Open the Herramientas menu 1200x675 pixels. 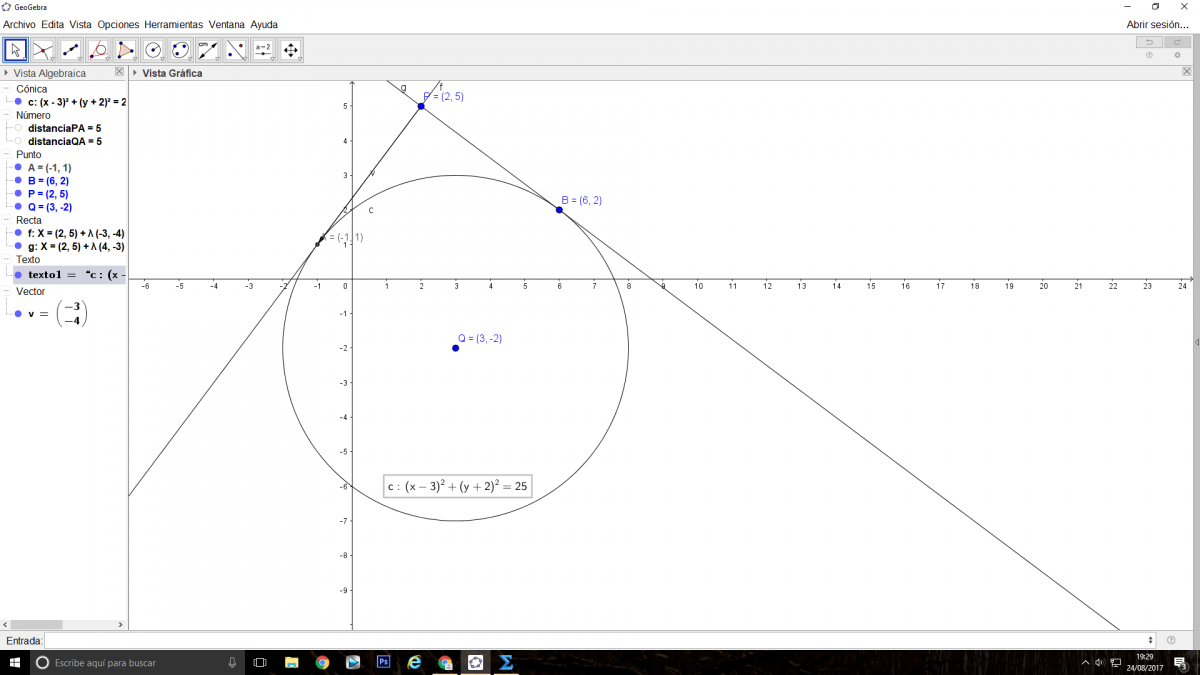(173, 24)
